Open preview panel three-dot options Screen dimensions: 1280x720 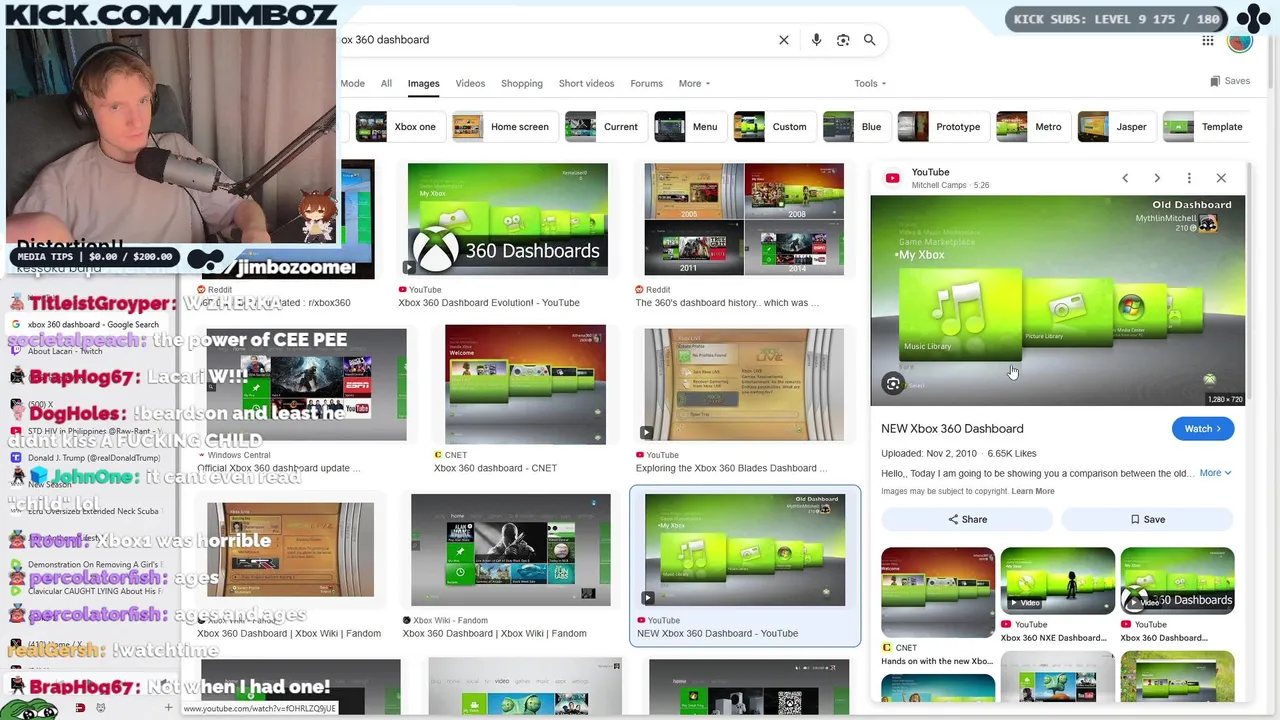pos(1189,178)
